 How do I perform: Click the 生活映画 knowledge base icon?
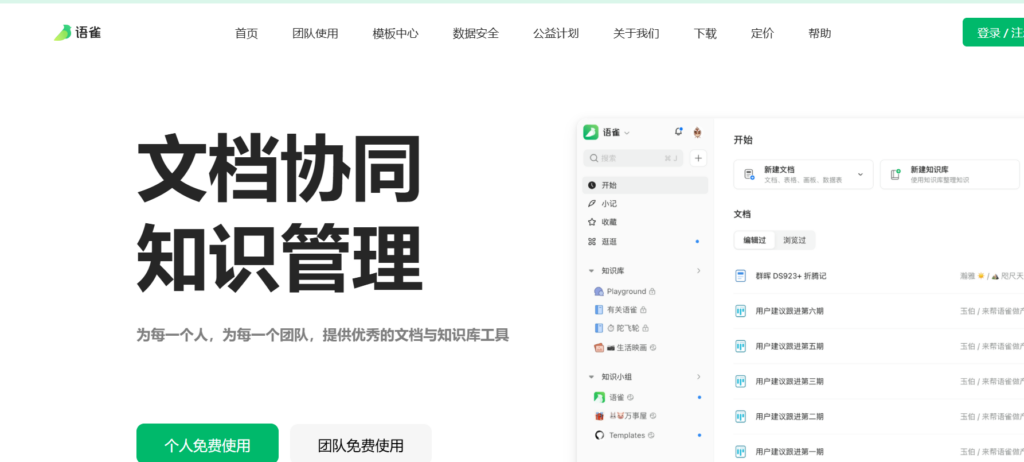click(599, 348)
